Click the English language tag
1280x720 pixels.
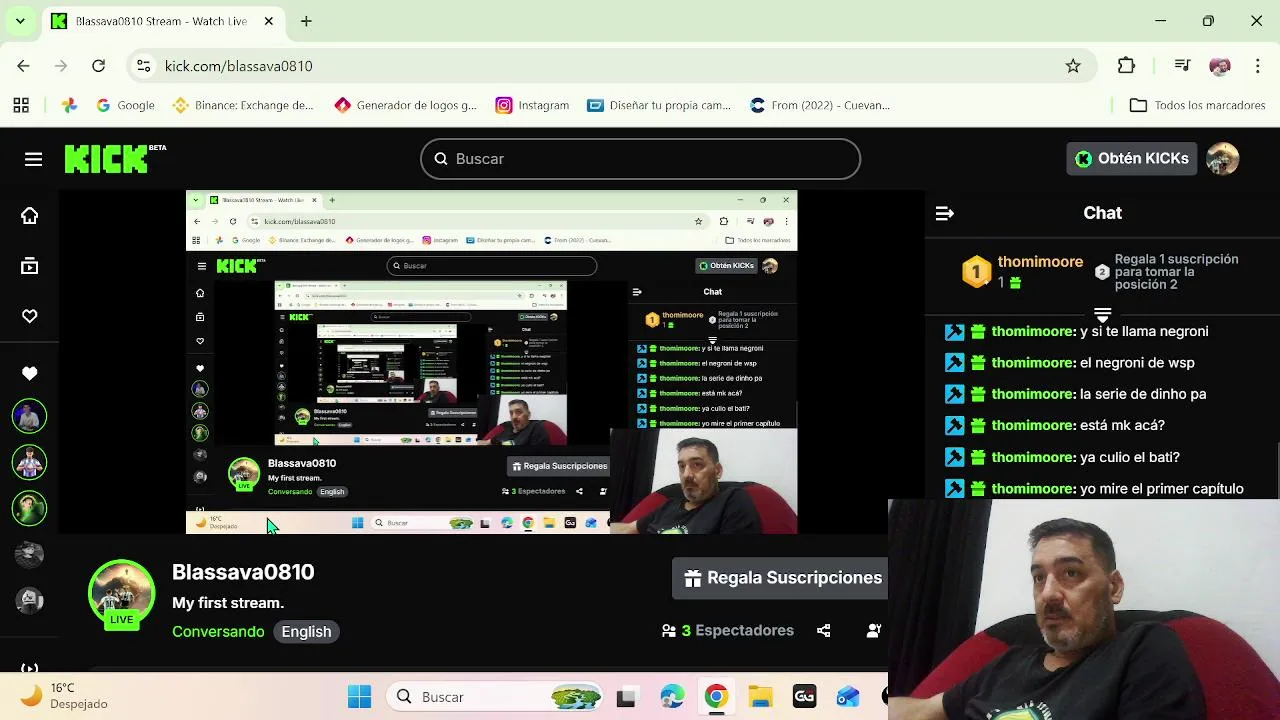306,632
